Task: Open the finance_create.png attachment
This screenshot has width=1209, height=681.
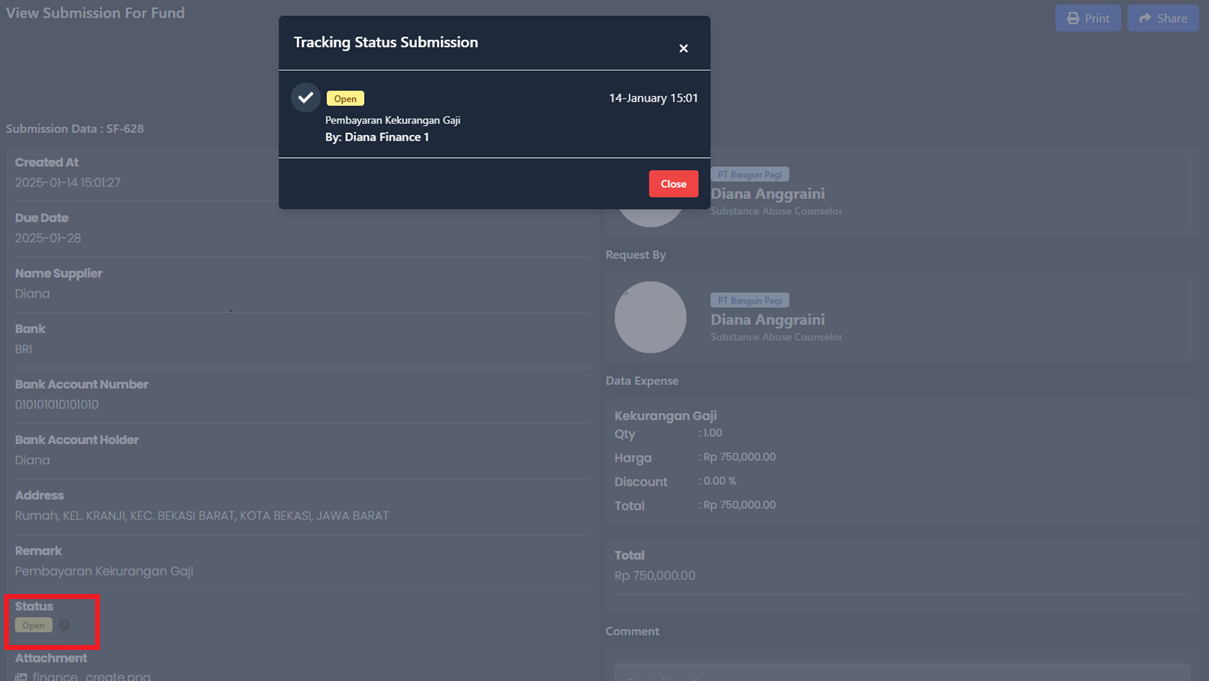Action: pyautogui.click(x=92, y=676)
